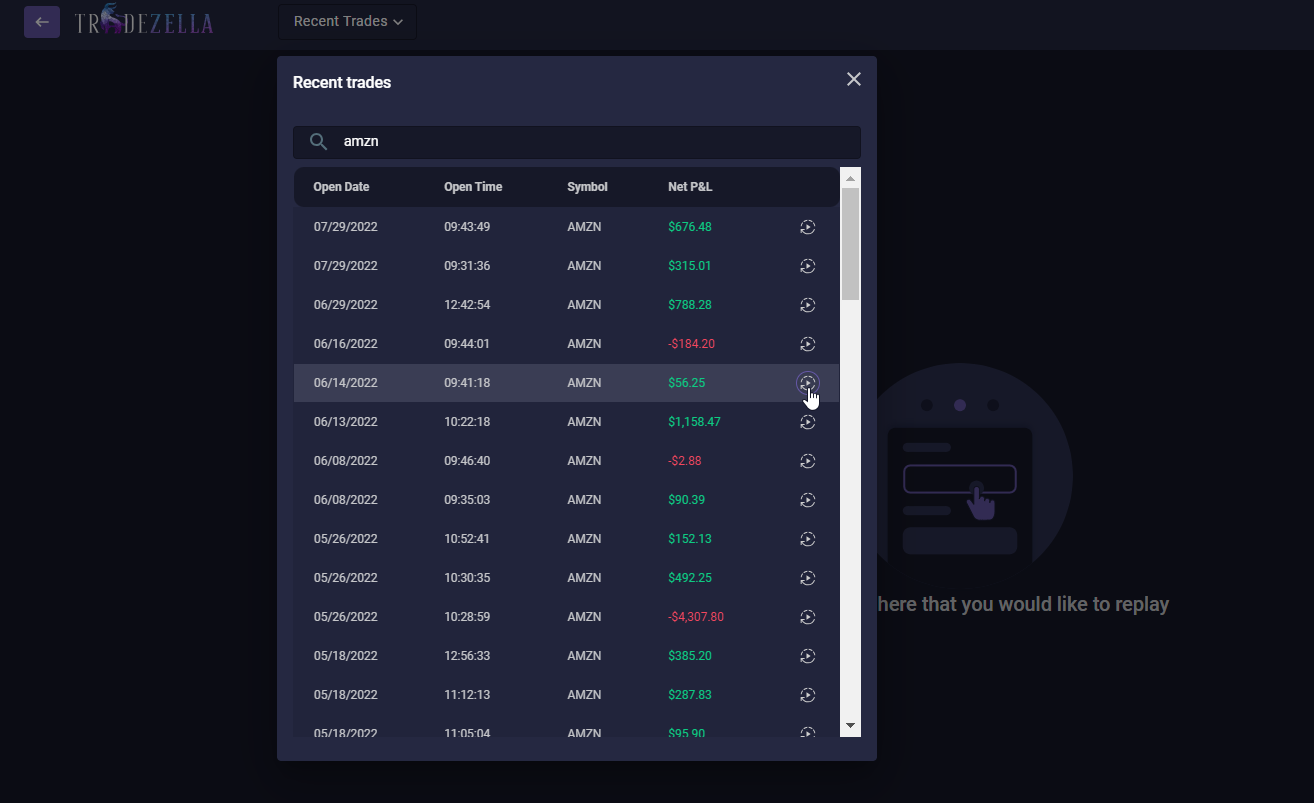Replay the -$4,307.80 trade from 05/26/2022
The image size is (1314, 803).
pos(807,617)
